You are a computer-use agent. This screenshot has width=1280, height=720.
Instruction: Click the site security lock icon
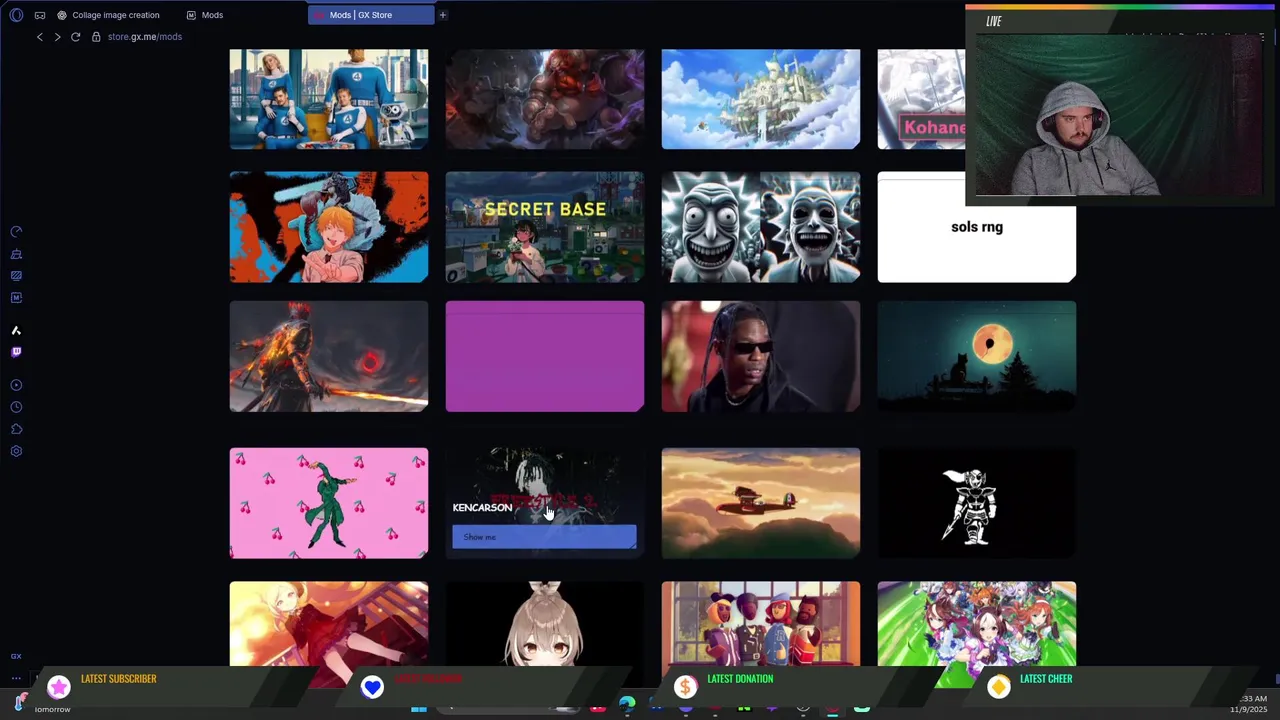(96, 37)
